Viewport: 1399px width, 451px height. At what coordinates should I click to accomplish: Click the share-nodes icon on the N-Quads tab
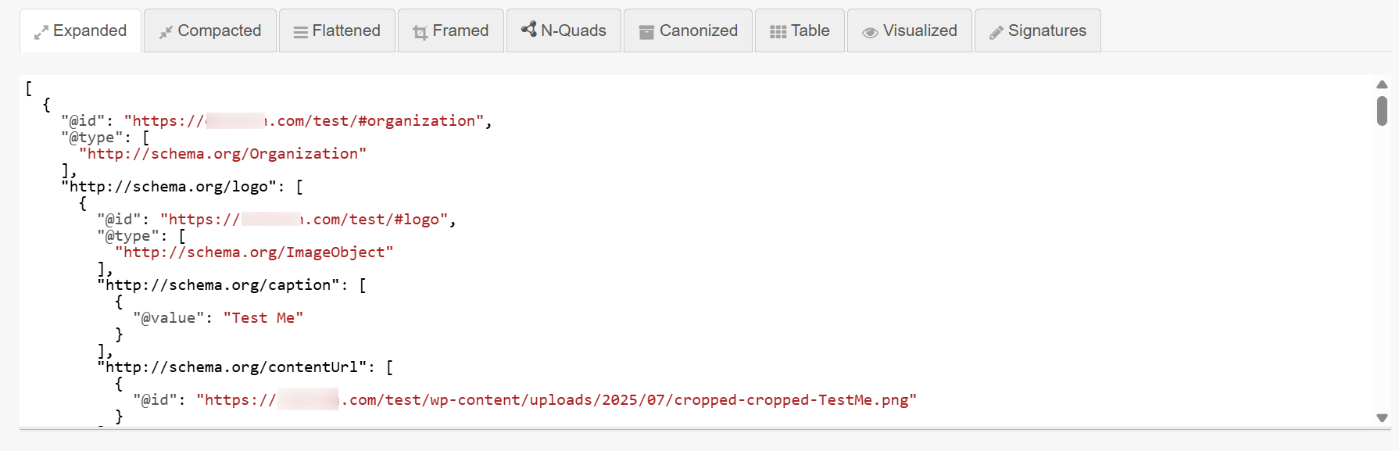[529, 30]
